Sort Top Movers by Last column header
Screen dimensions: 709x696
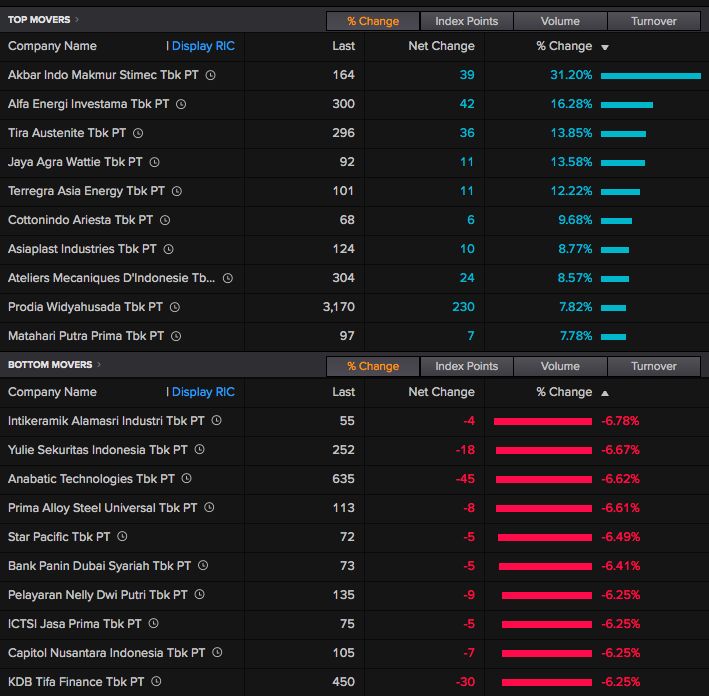point(344,46)
